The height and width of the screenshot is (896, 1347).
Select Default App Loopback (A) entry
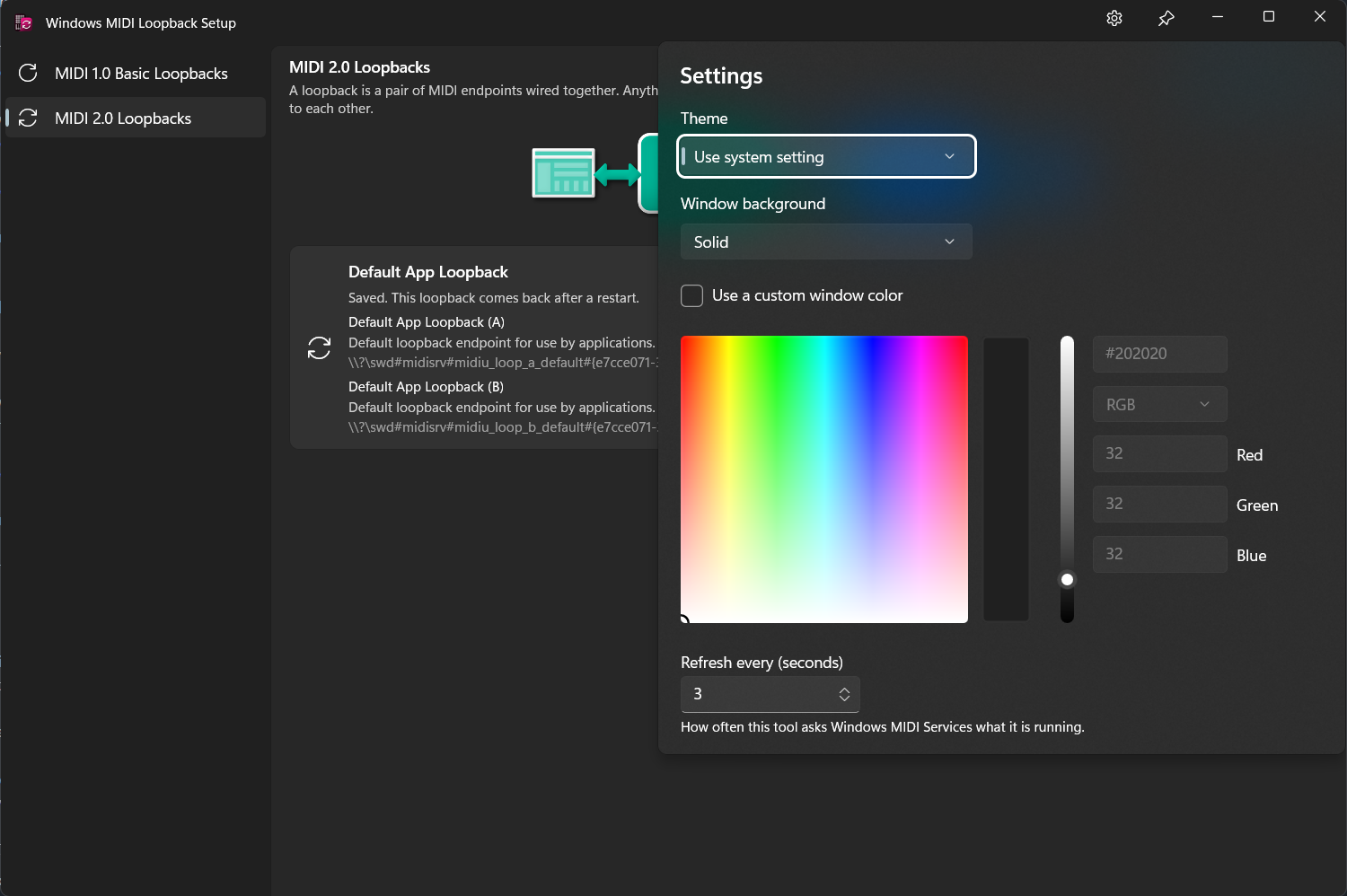(427, 322)
